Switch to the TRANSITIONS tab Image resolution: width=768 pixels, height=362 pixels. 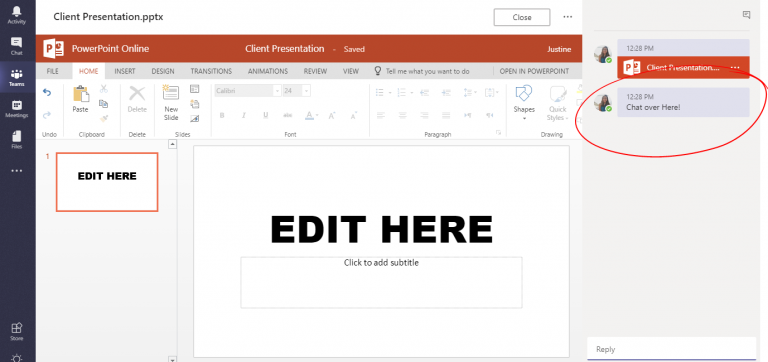coord(211,71)
